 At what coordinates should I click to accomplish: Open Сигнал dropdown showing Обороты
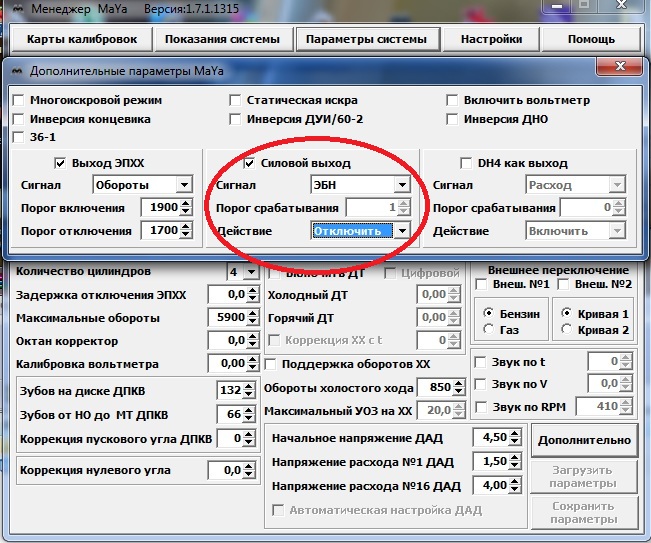pos(142,185)
